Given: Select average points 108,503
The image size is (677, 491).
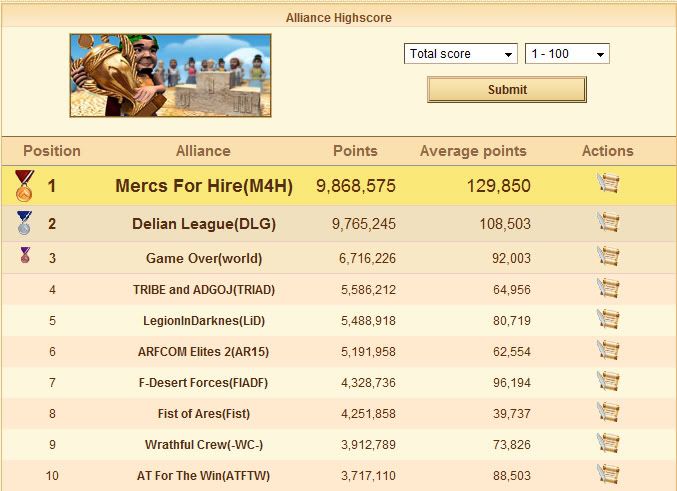Looking at the screenshot, I should tap(505, 224).
